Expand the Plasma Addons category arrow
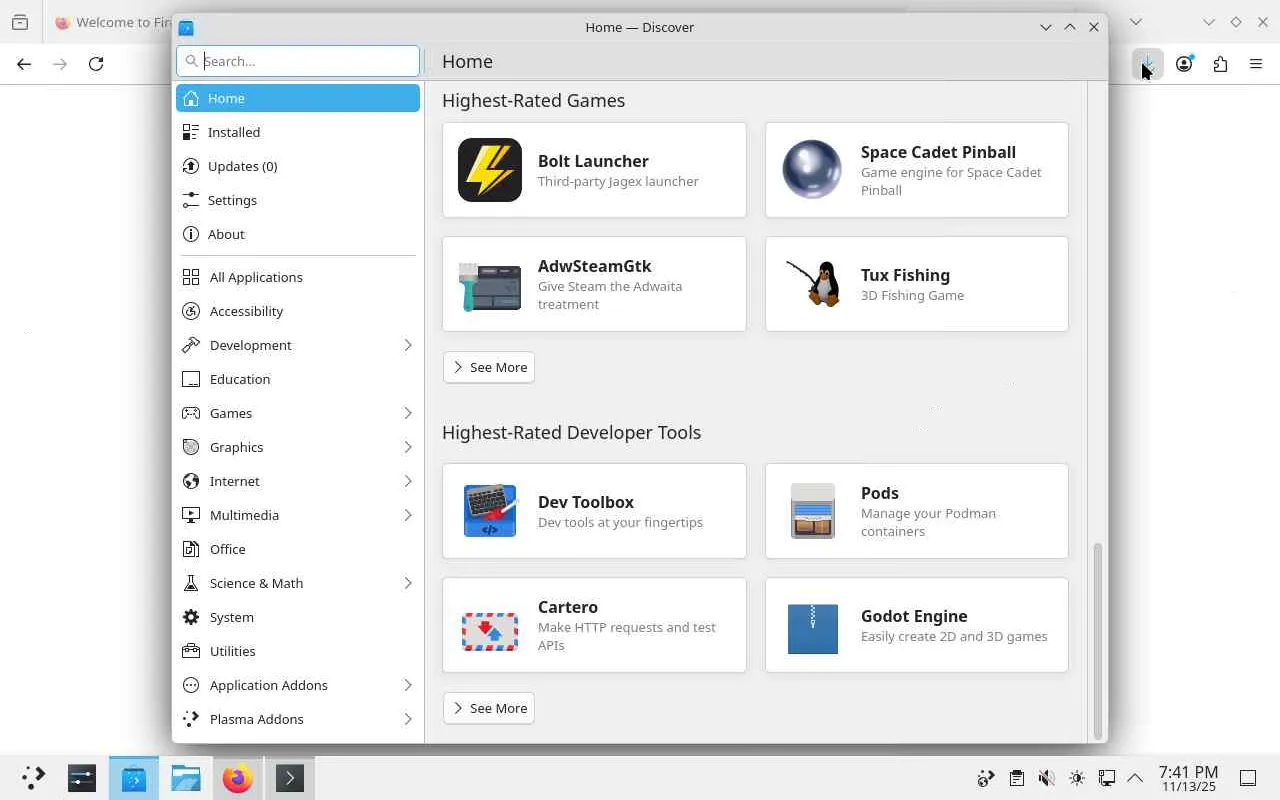1280x800 pixels. click(x=408, y=719)
